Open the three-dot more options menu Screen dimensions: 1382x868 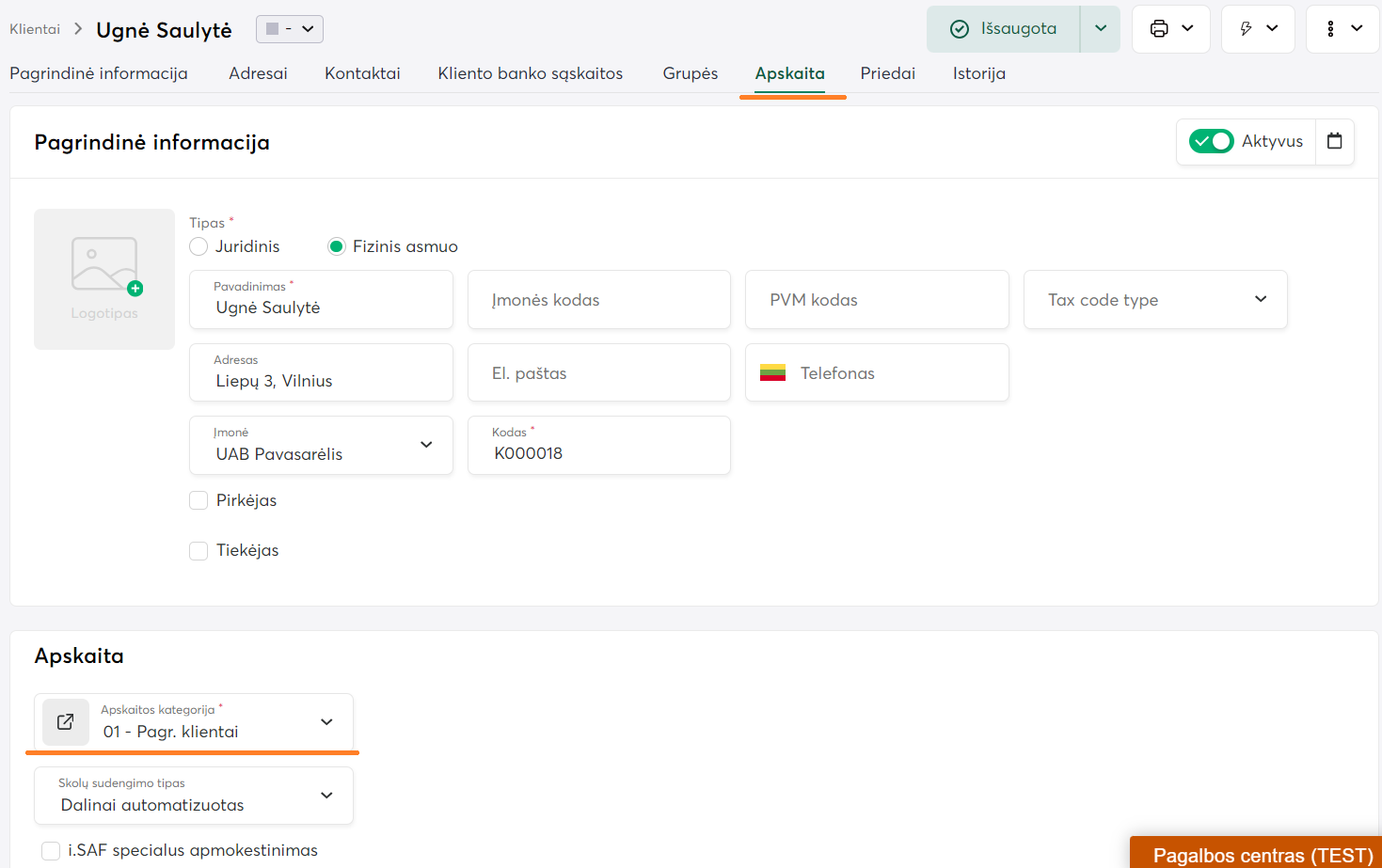click(1330, 29)
